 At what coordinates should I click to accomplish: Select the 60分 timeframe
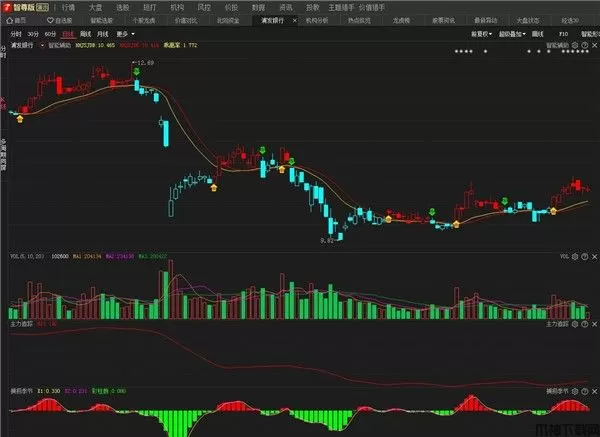50,34
